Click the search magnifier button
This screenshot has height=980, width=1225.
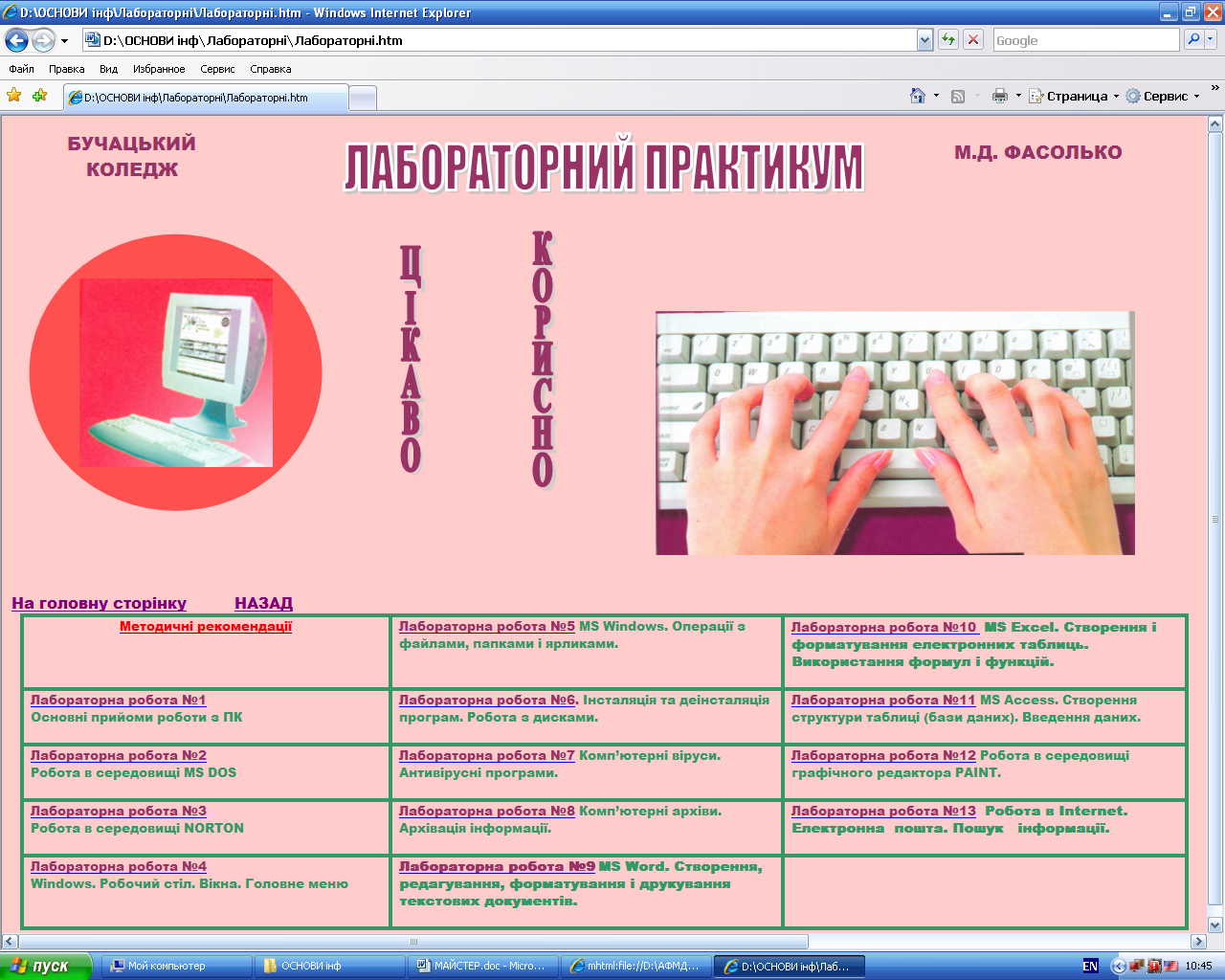1193,40
